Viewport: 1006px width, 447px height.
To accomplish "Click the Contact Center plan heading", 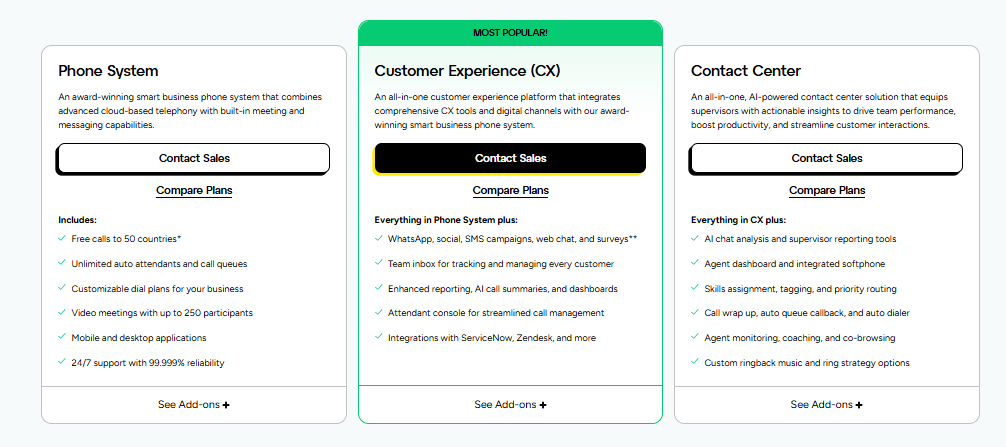I will tap(745, 71).
